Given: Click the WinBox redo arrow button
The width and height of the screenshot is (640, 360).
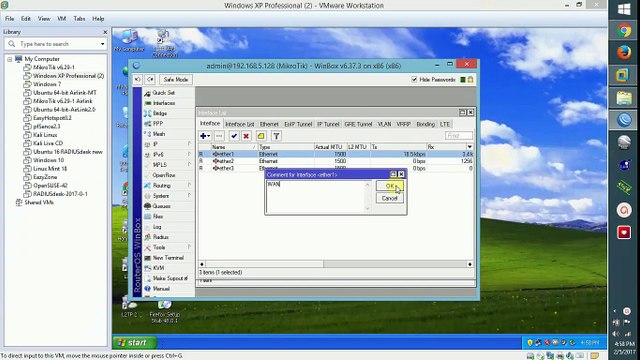Looking at the screenshot, I should pyautogui.click(x=150, y=80).
